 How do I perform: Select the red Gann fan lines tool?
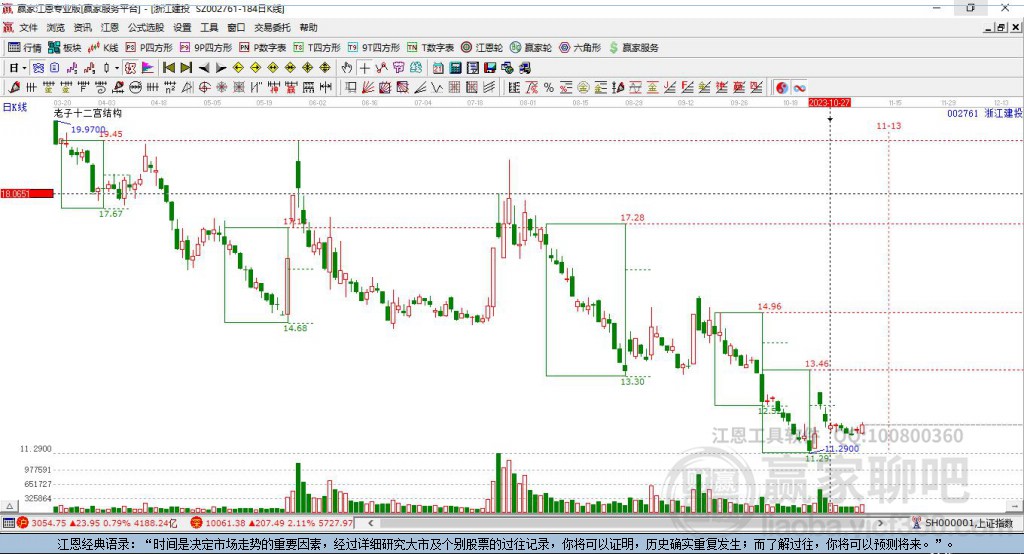[368, 88]
